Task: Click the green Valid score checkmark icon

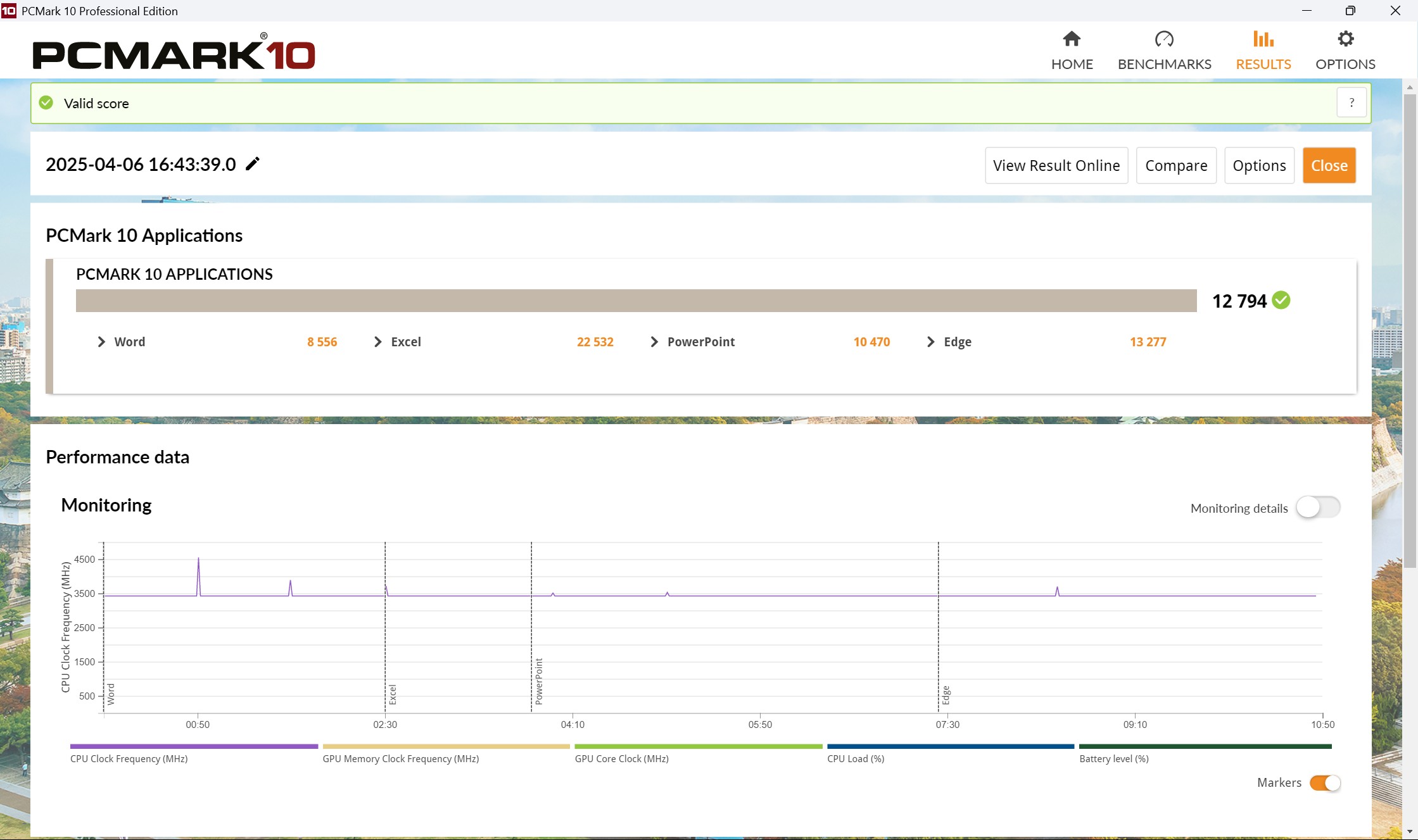Action: click(46, 103)
